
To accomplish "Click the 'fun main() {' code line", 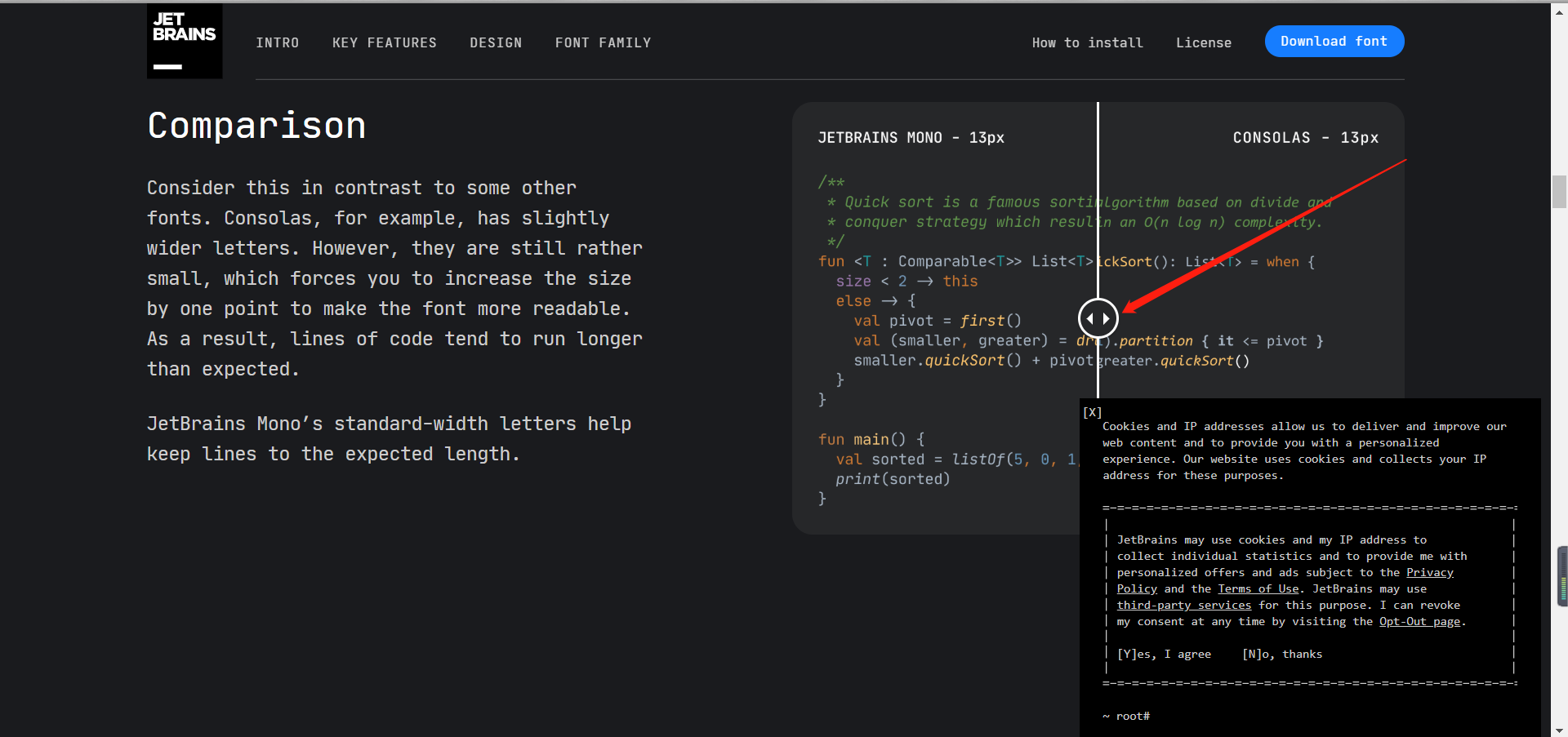I will [x=871, y=440].
